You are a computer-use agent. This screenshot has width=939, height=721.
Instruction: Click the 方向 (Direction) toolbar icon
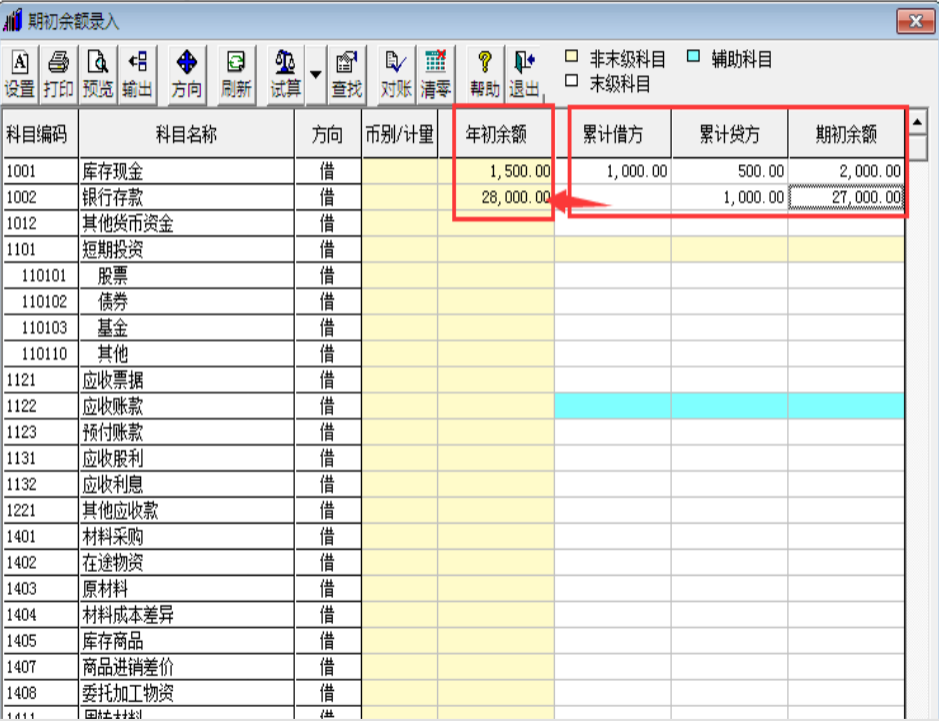(186, 75)
